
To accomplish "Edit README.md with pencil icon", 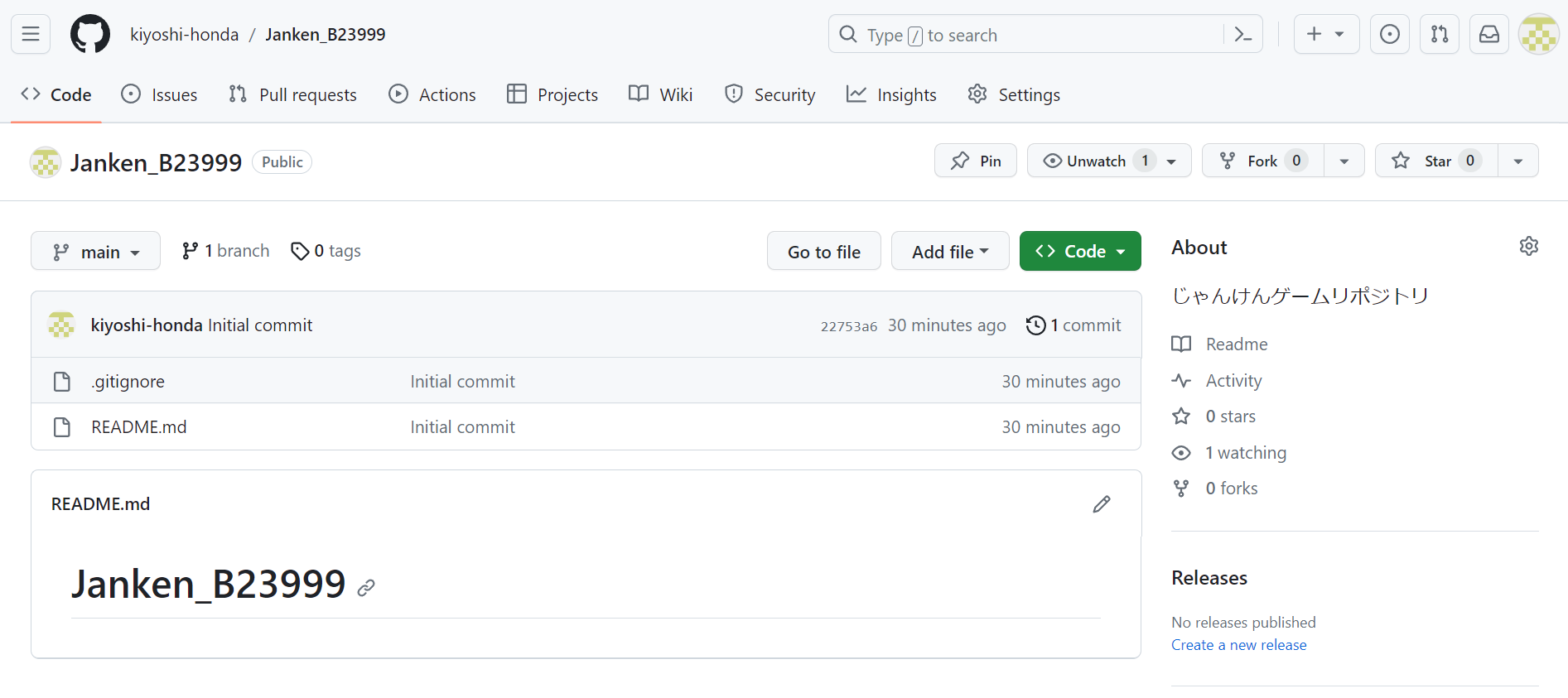I will coord(1101,504).
